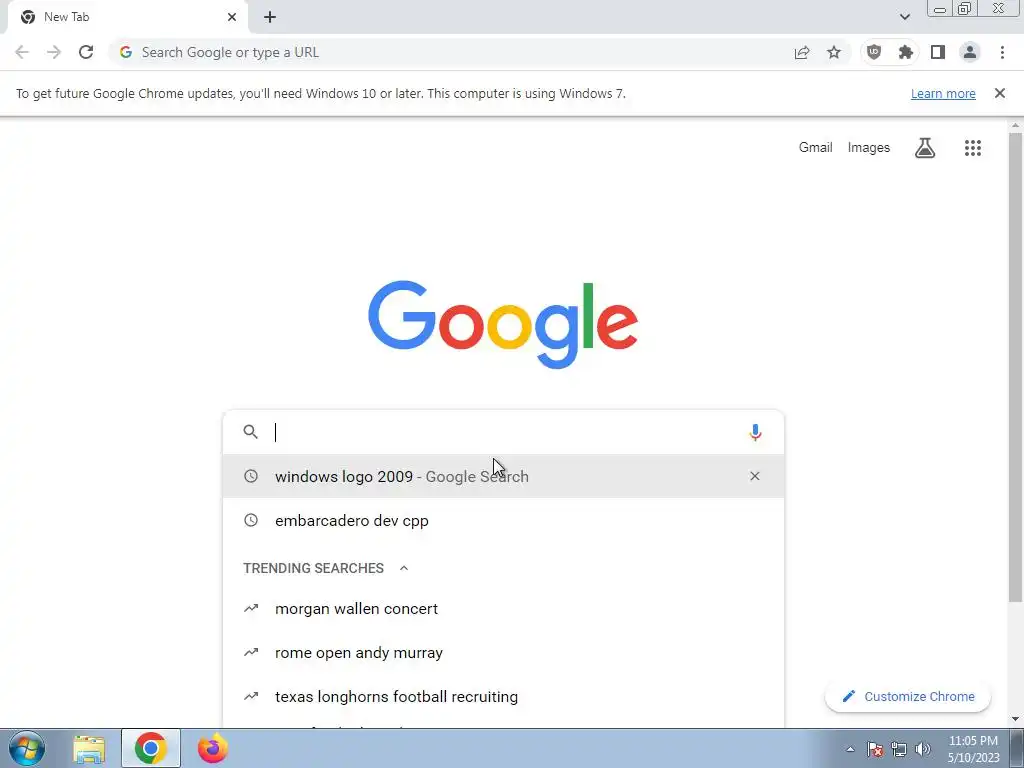This screenshot has width=1024, height=768.
Task: Pick 'texas longhorns football recruiting' suggestion
Action: 504,697
